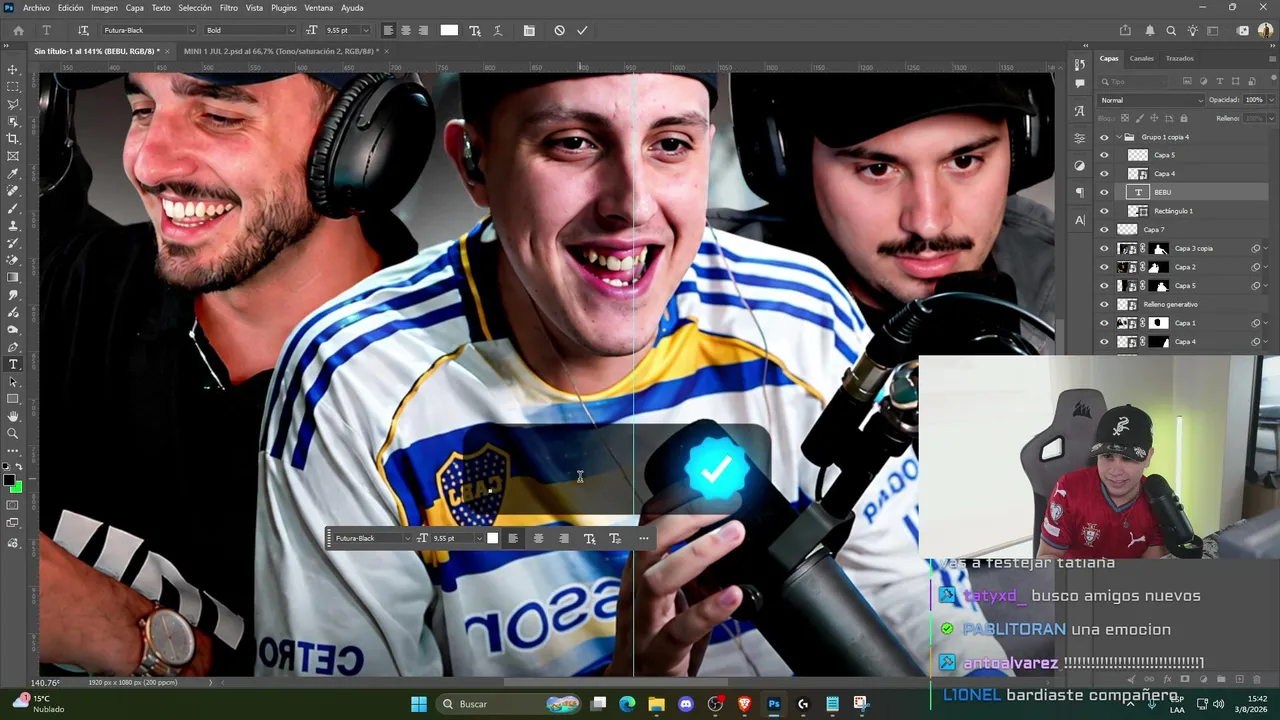Image resolution: width=1280 pixels, height=720 pixels.
Task: Right align text in top options bar
Action: (423, 30)
